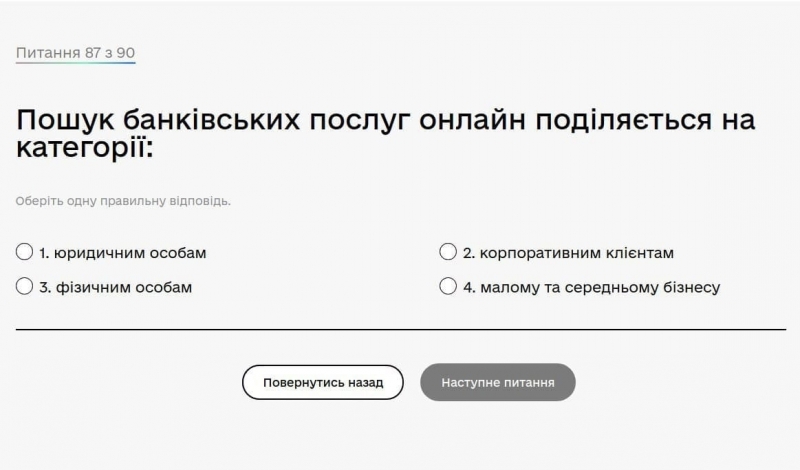Go to next question with "Наступне питання"
Screen dimensions: 800x470
pos(497,382)
